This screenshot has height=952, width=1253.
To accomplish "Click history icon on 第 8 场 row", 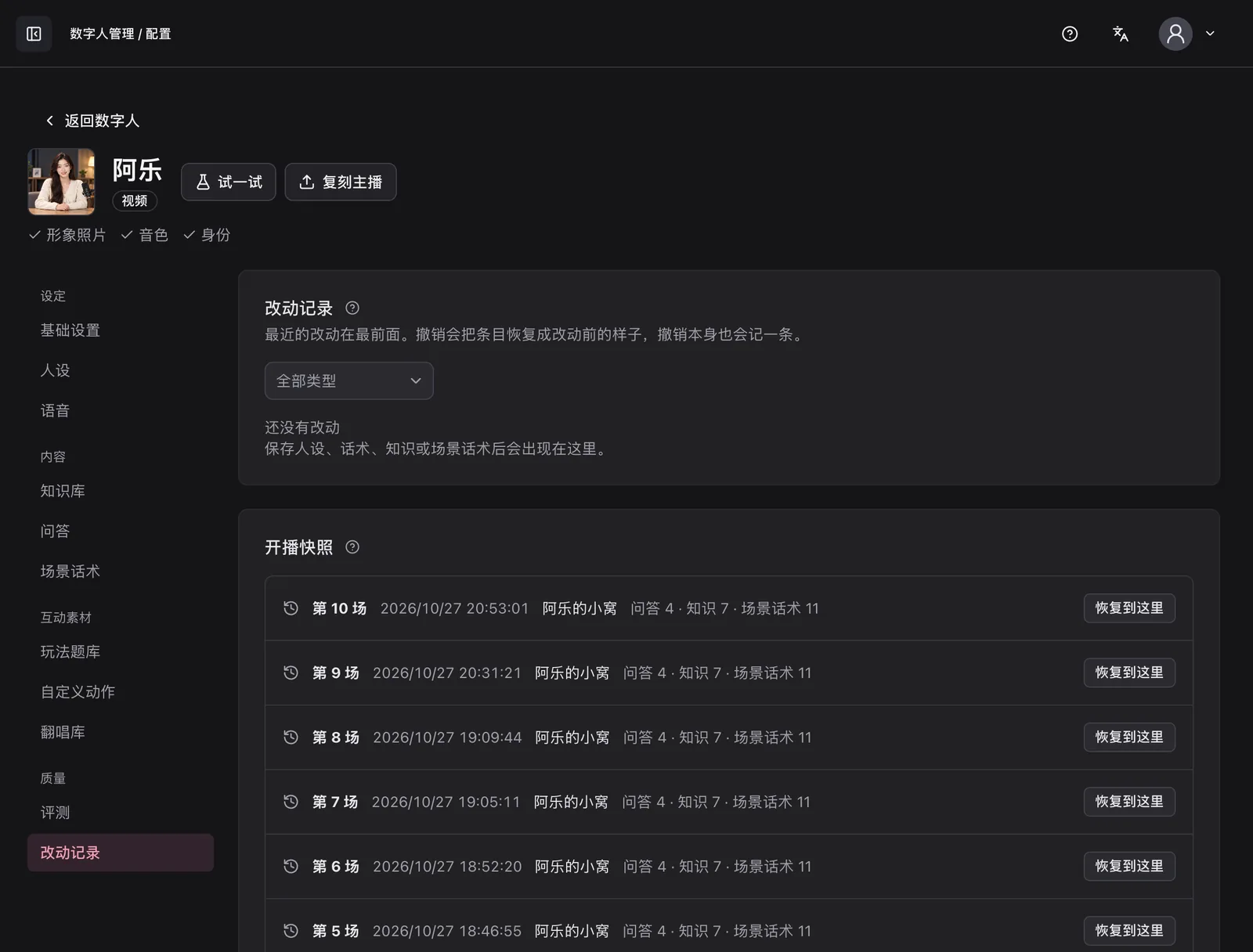I will 291,737.
